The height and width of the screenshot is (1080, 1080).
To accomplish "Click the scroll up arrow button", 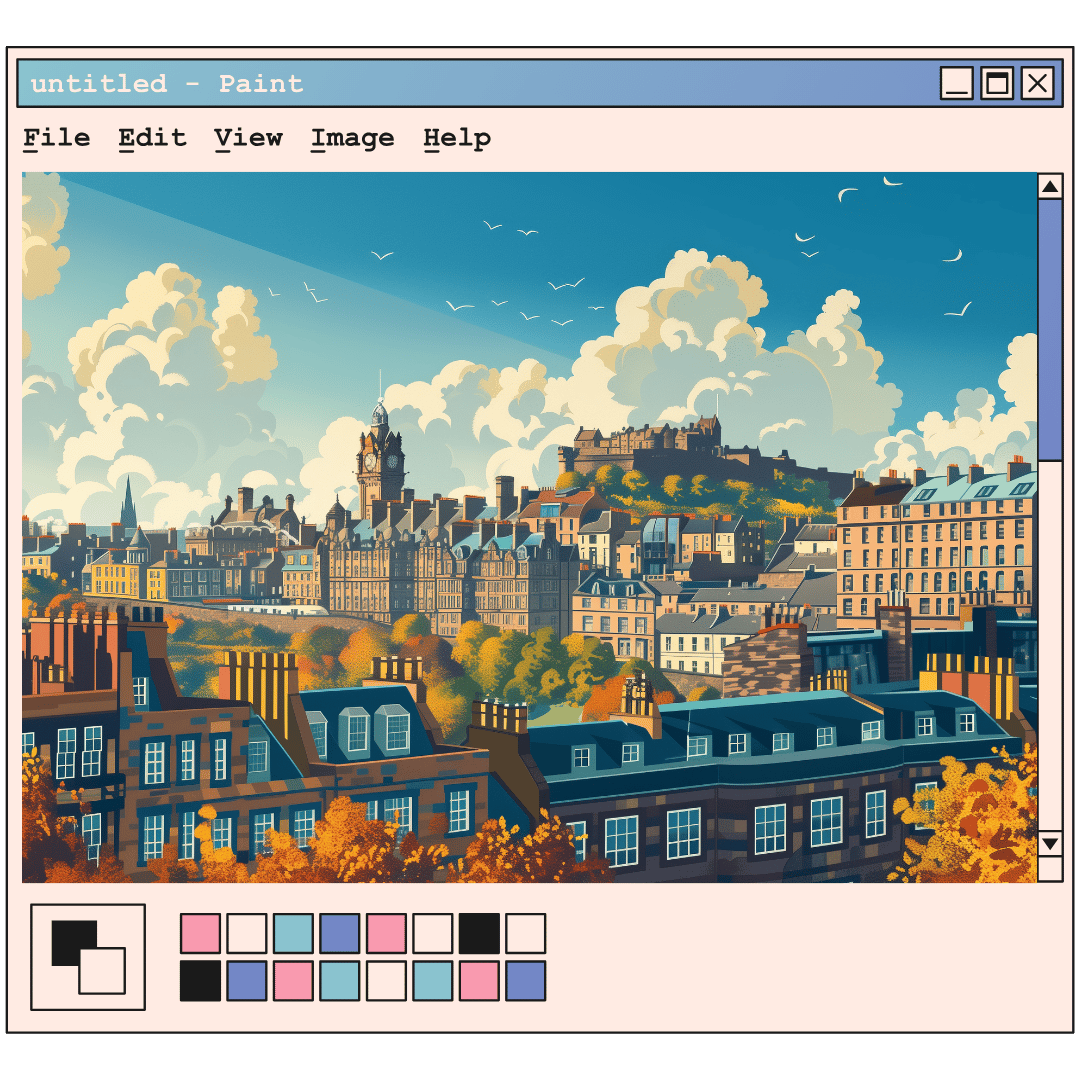I will [1050, 186].
